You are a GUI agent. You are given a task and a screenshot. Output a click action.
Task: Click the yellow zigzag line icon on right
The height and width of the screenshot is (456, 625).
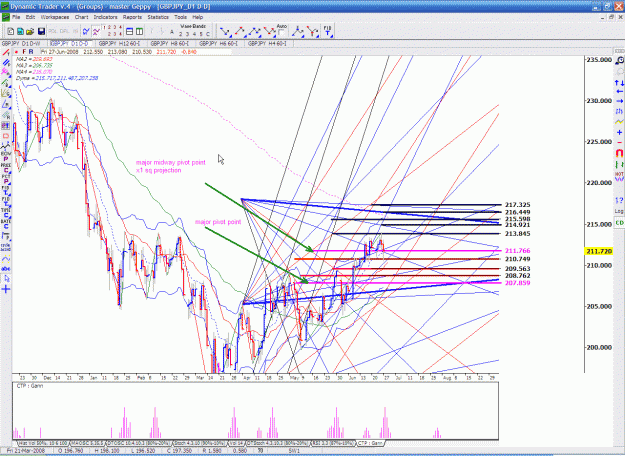pyautogui.click(x=619, y=122)
